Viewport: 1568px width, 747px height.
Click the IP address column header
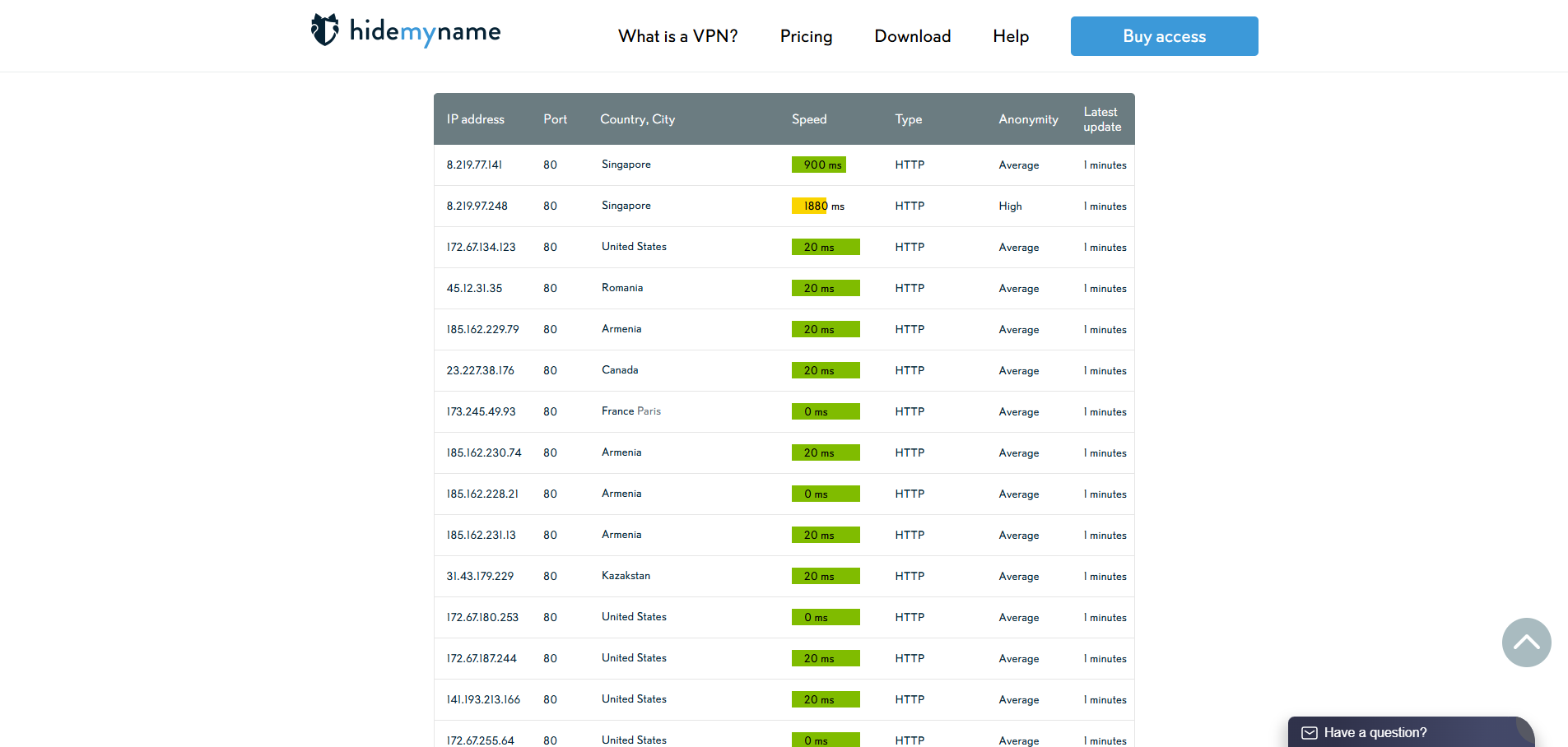click(476, 119)
